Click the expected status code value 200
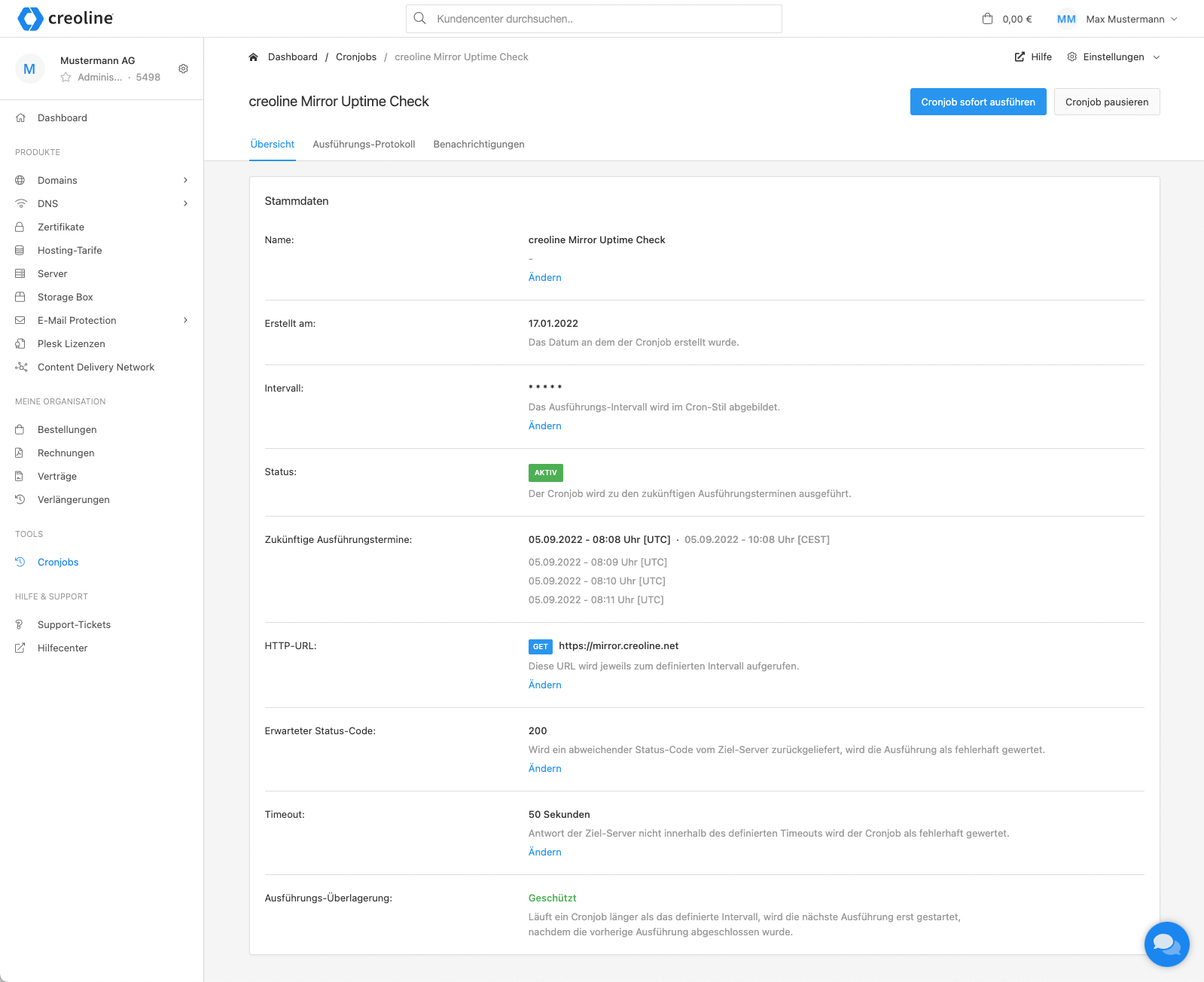The width and height of the screenshot is (1204, 982). pyautogui.click(x=538, y=731)
